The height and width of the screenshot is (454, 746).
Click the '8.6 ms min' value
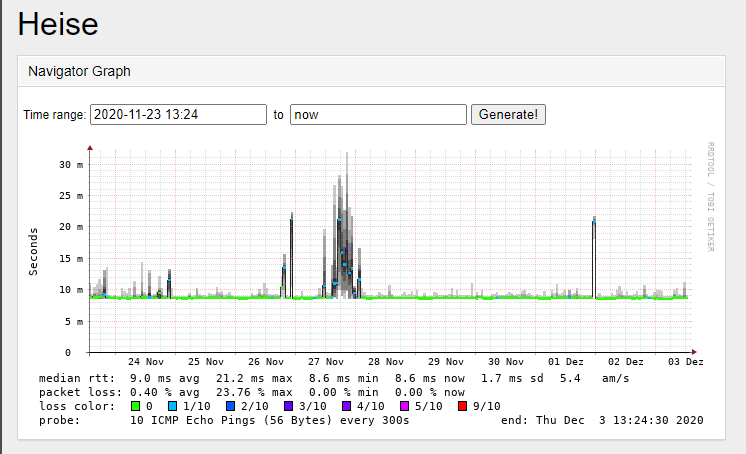click(344, 378)
